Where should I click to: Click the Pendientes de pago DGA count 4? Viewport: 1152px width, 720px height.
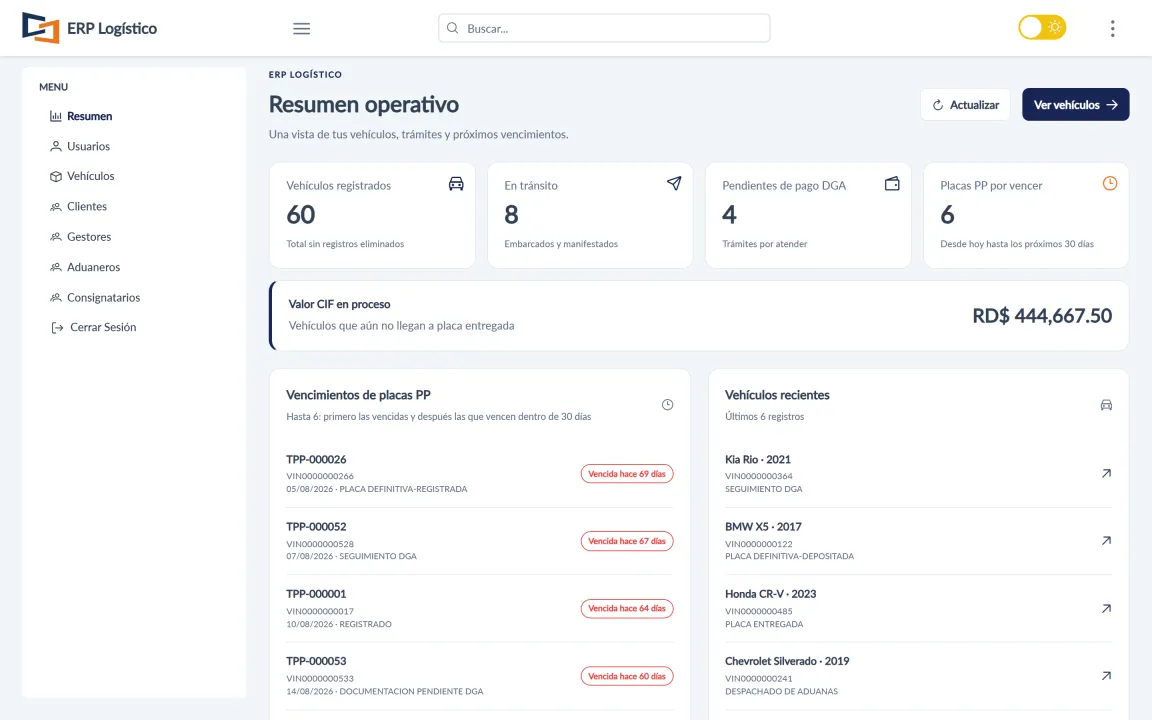point(729,215)
